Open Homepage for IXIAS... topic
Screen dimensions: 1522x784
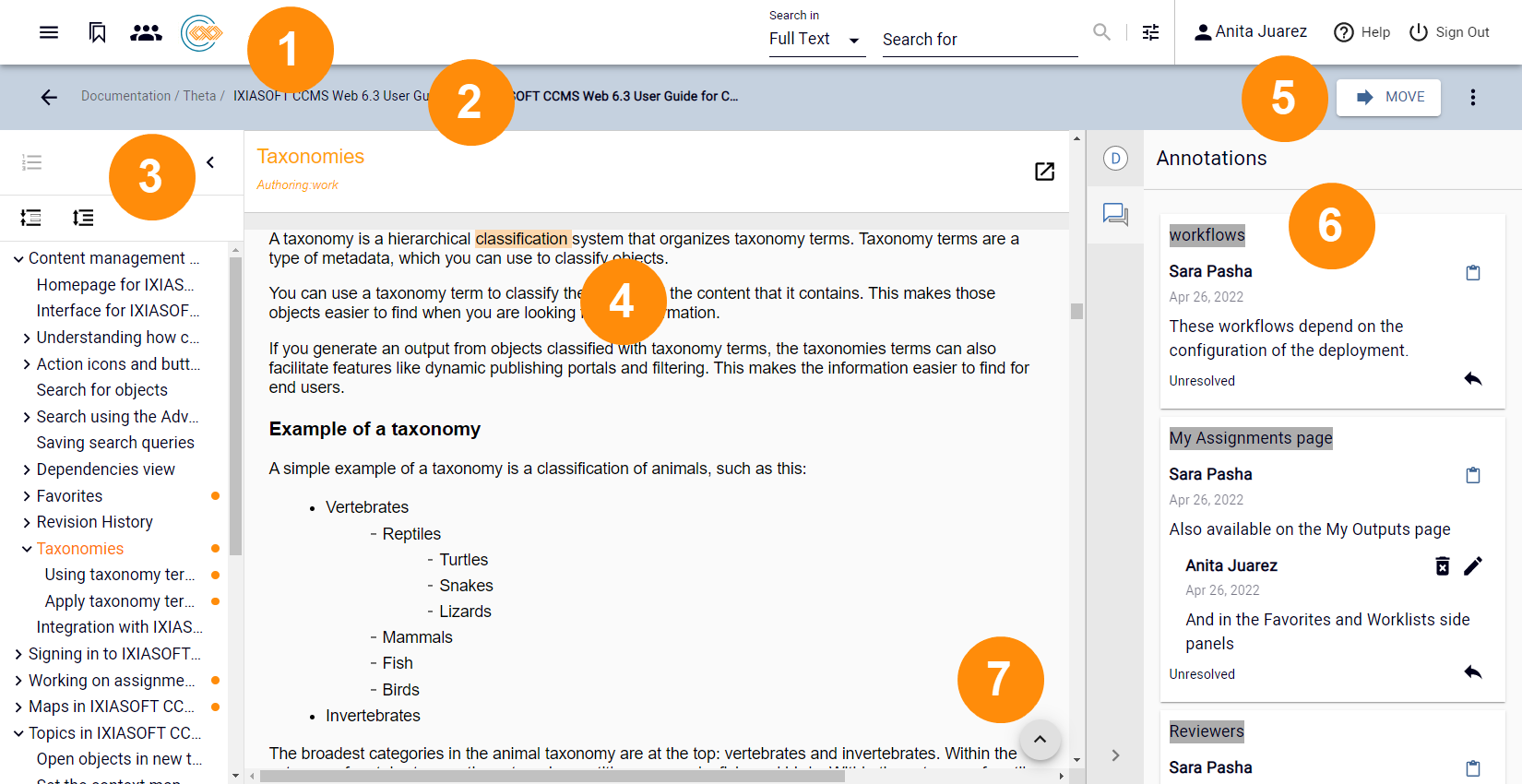pos(115,285)
